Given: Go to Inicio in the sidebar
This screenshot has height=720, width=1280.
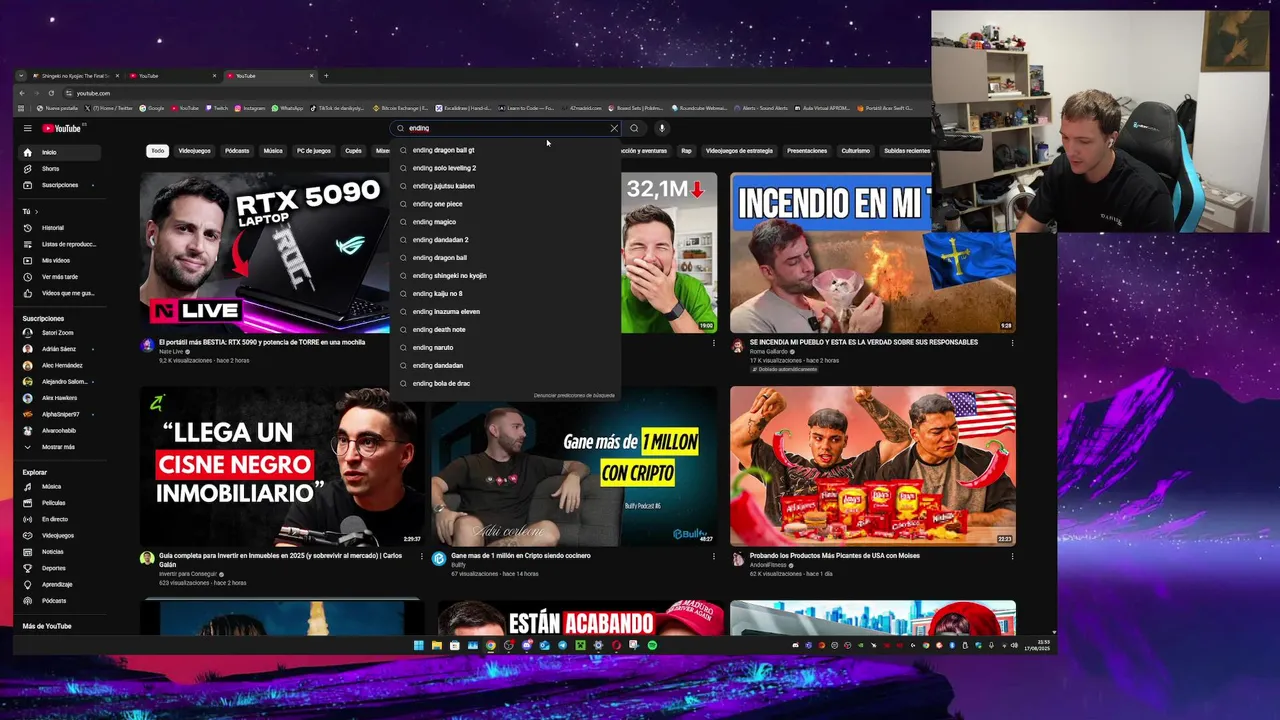Looking at the screenshot, I should pyautogui.click(x=60, y=152).
